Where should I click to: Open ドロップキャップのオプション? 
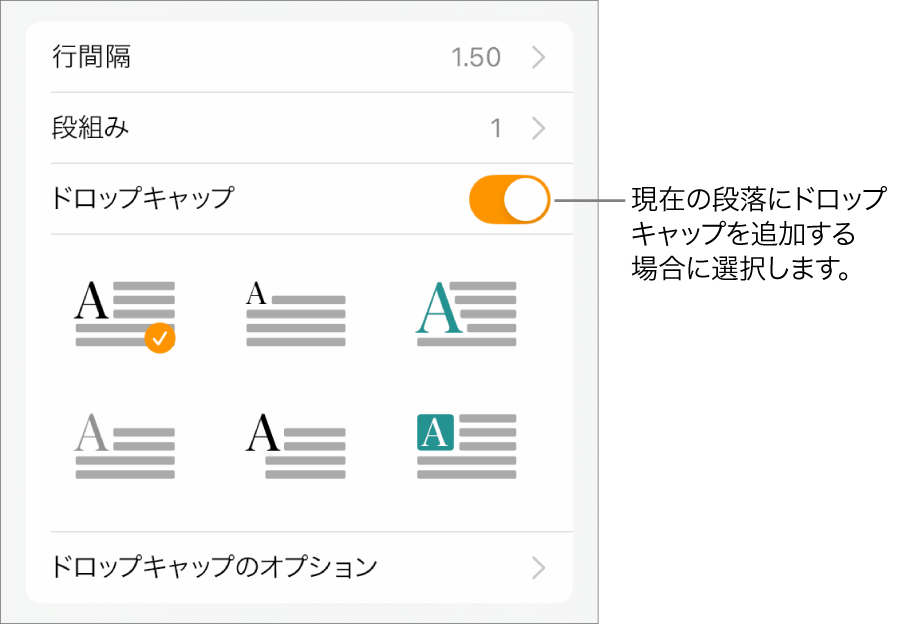pyautogui.click(x=299, y=567)
